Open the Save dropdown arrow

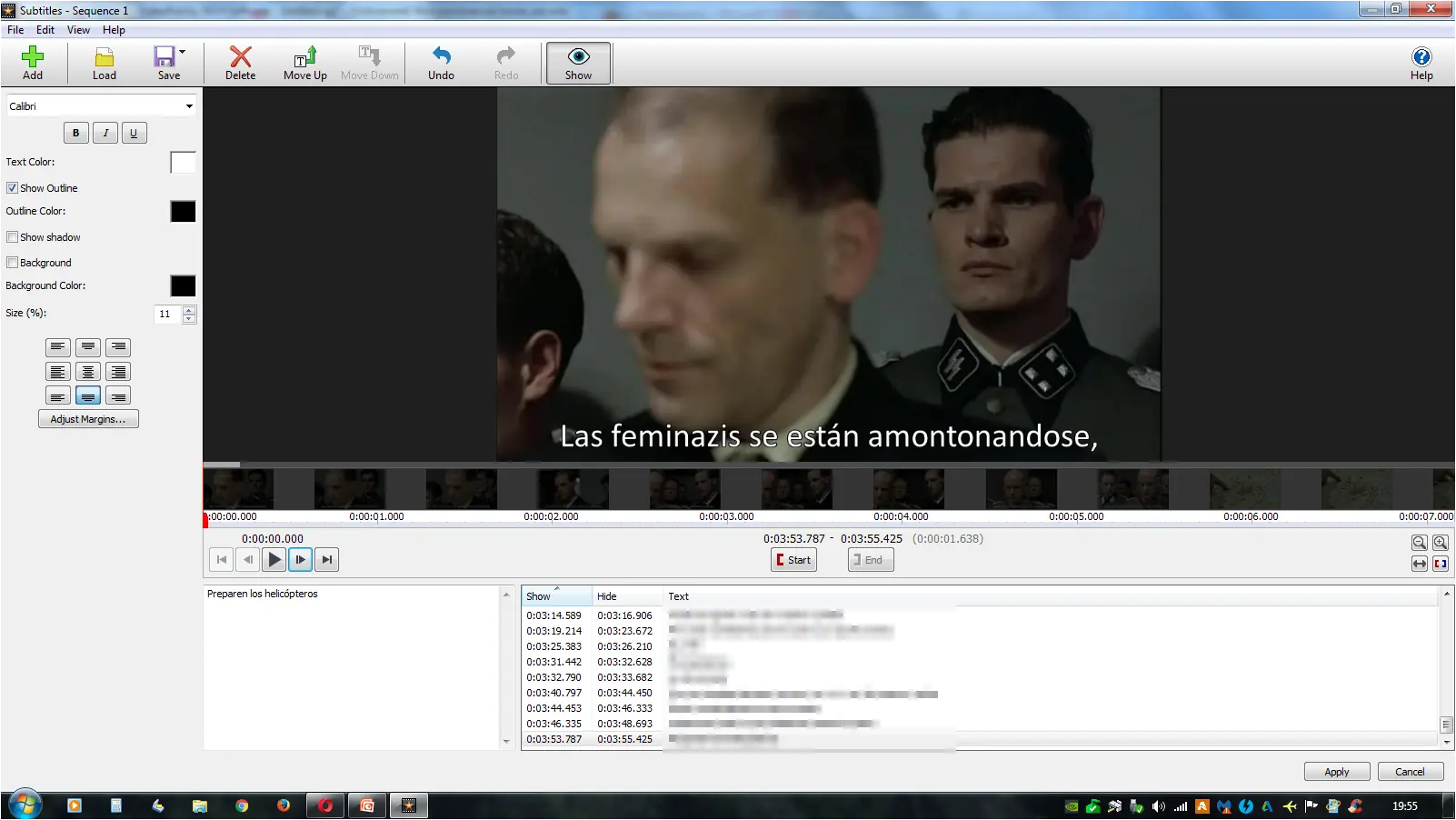click(183, 52)
